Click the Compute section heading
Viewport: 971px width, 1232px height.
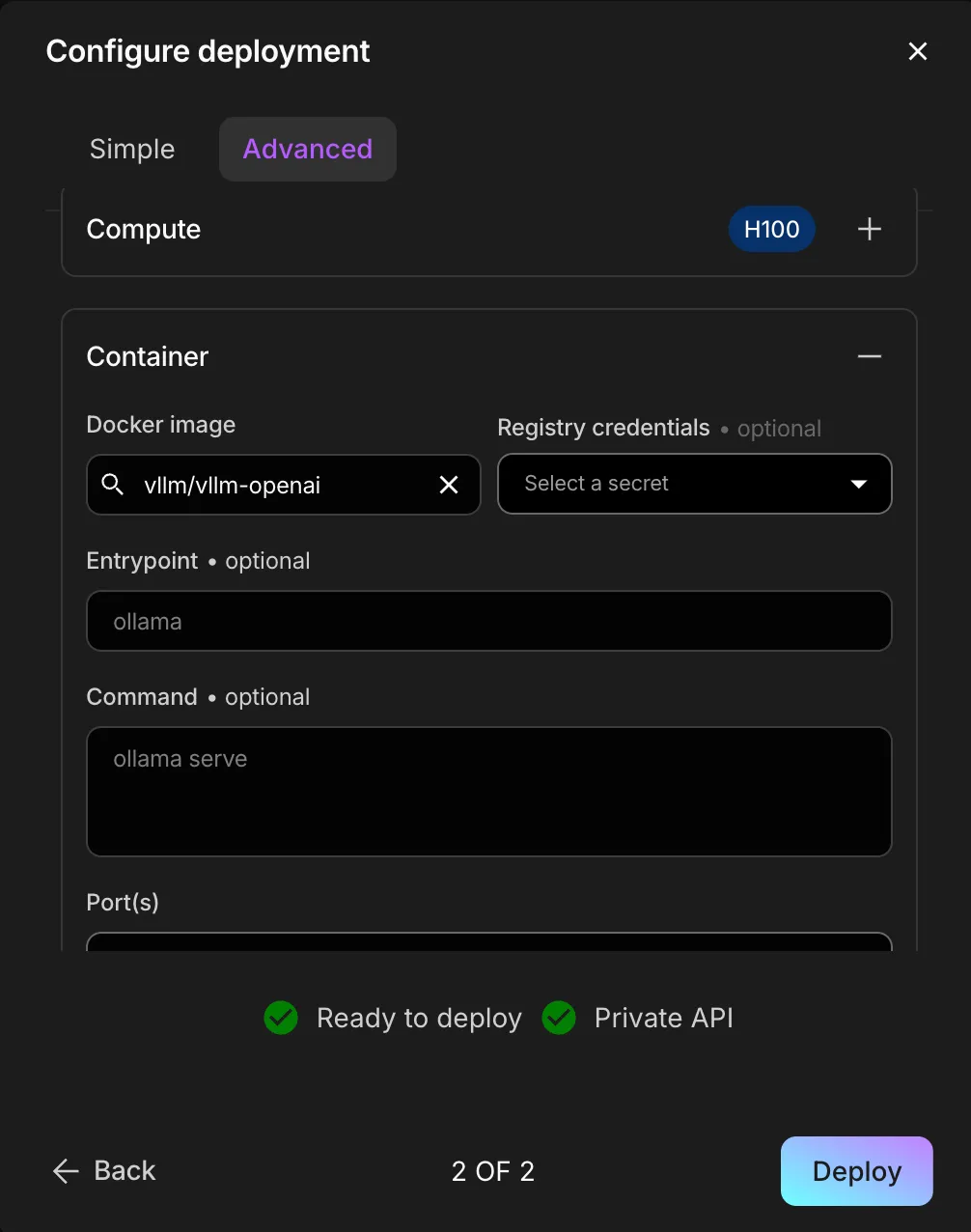click(x=144, y=230)
